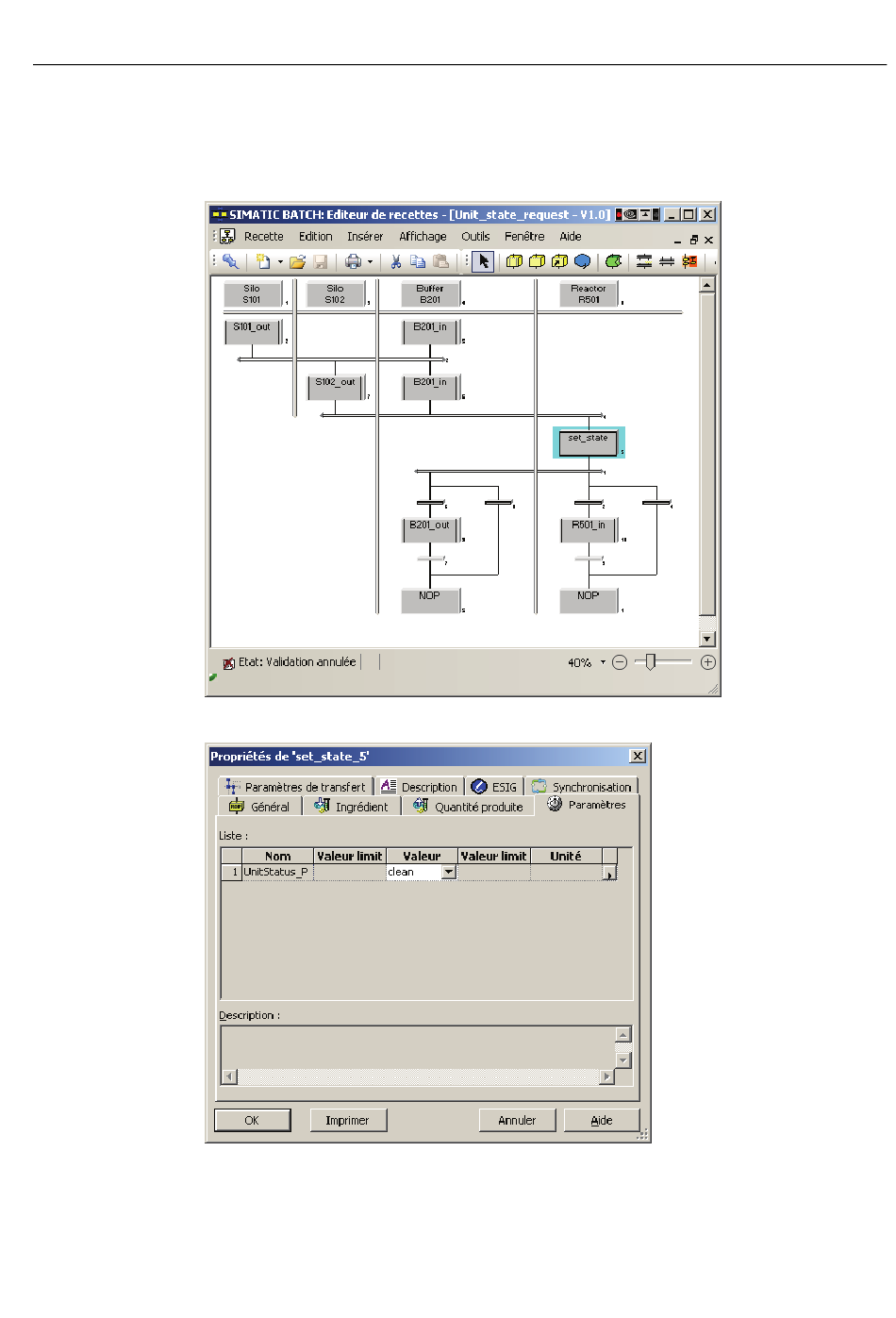Select the S101_out step block

[x=252, y=332]
